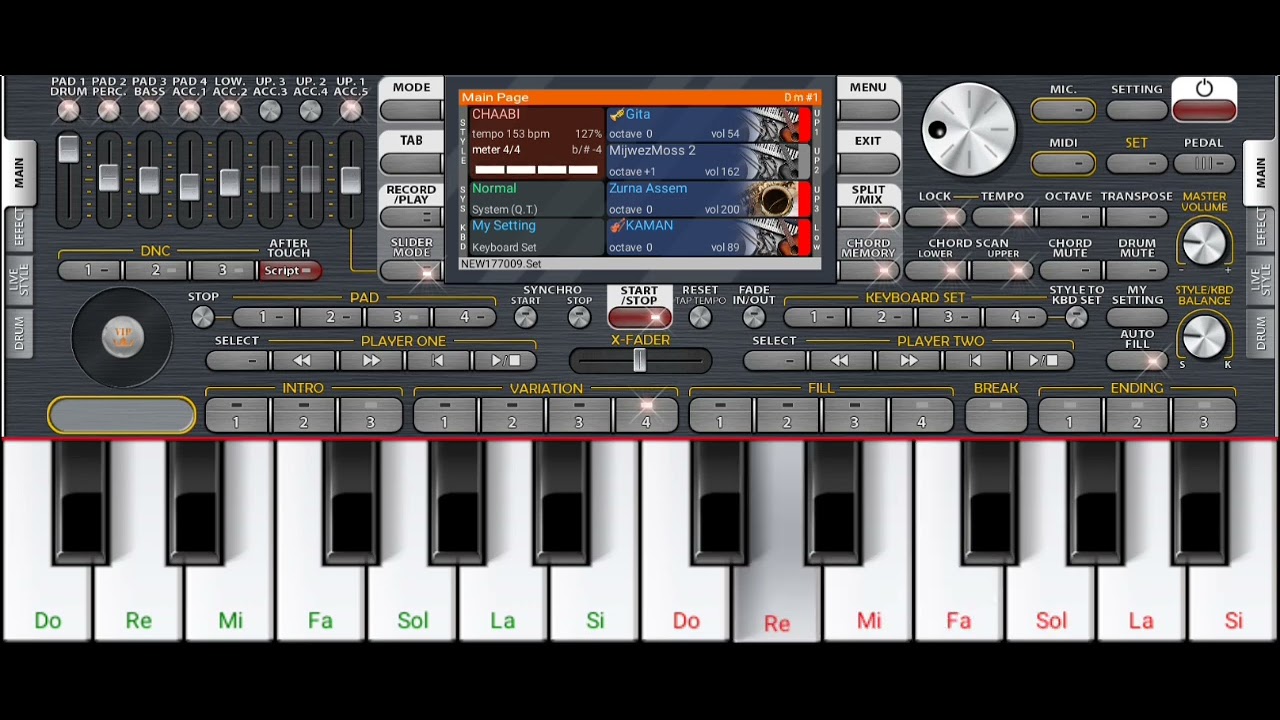The image size is (1280, 720).
Task: Select KAMAN voice in display
Action: 703,236
